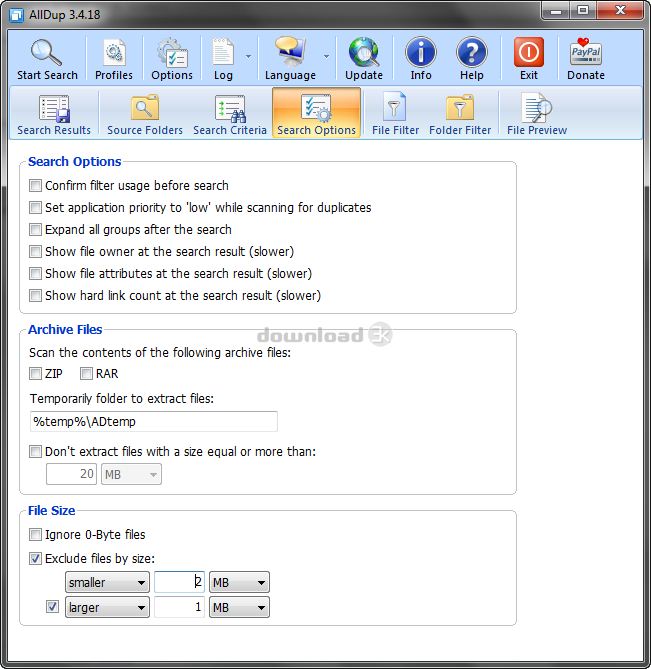Select the Search Options tab
Image resolution: width=651 pixels, height=669 pixels.
316,113
